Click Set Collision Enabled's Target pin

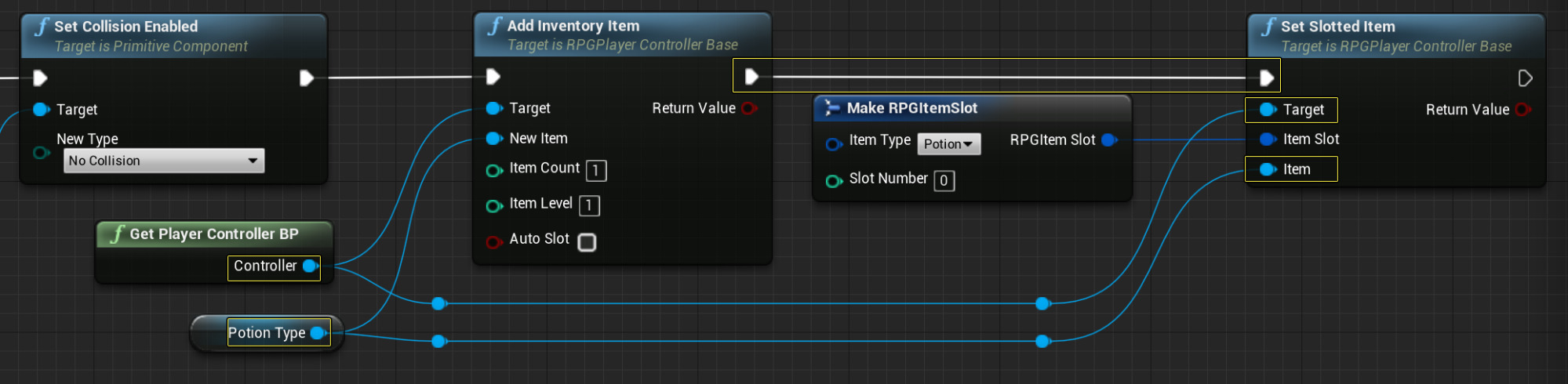pos(41,110)
